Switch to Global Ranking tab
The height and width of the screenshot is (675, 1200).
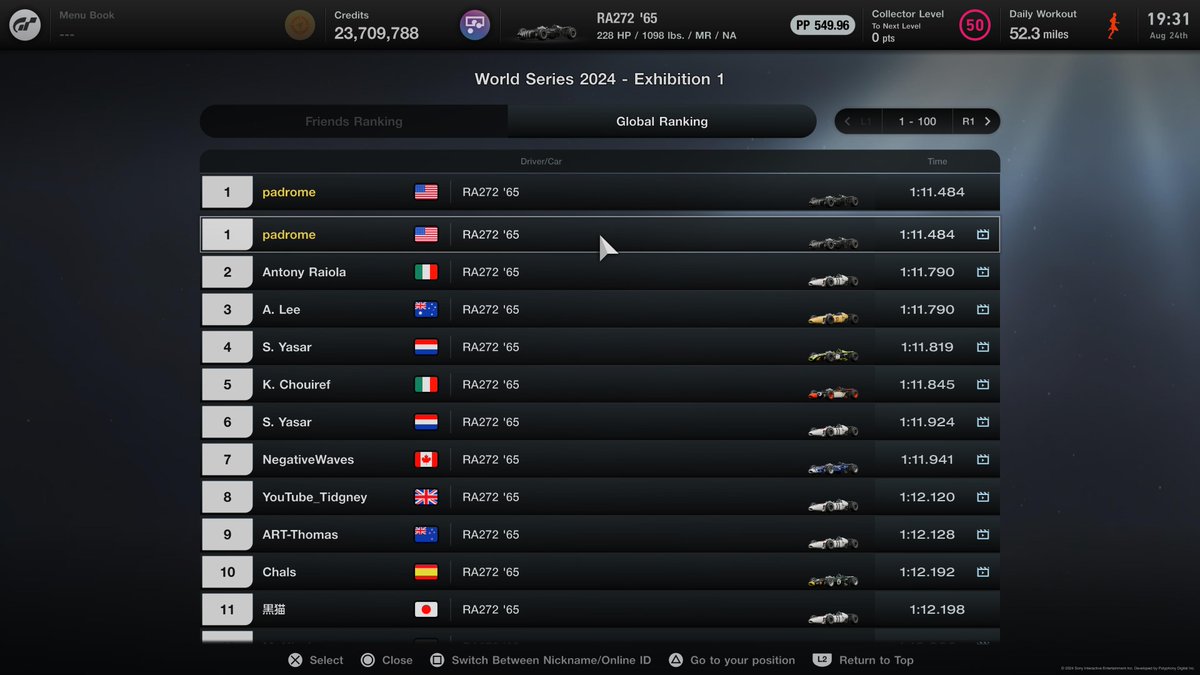click(x=662, y=121)
